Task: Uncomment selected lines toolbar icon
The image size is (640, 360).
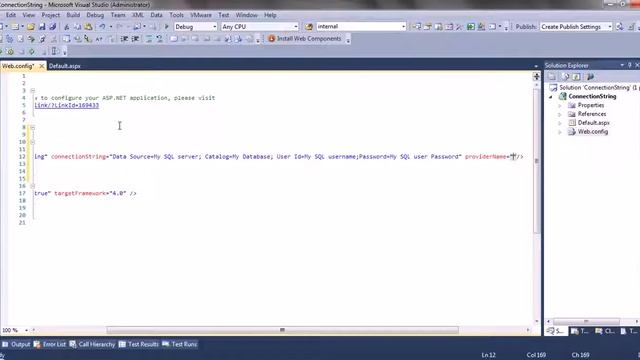Action: [x=160, y=39]
